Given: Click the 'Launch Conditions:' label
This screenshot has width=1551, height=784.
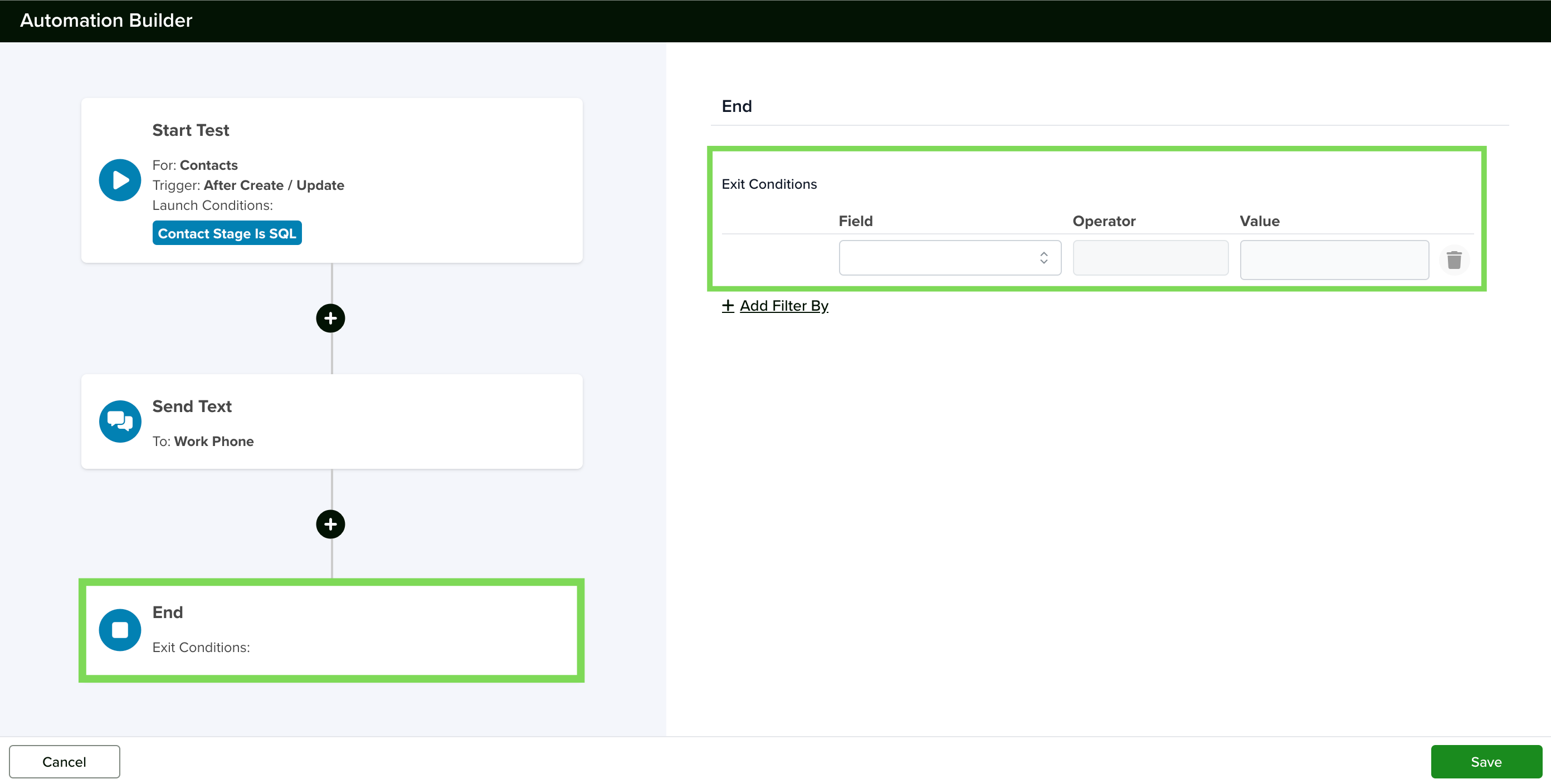Looking at the screenshot, I should (x=212, y=205).
